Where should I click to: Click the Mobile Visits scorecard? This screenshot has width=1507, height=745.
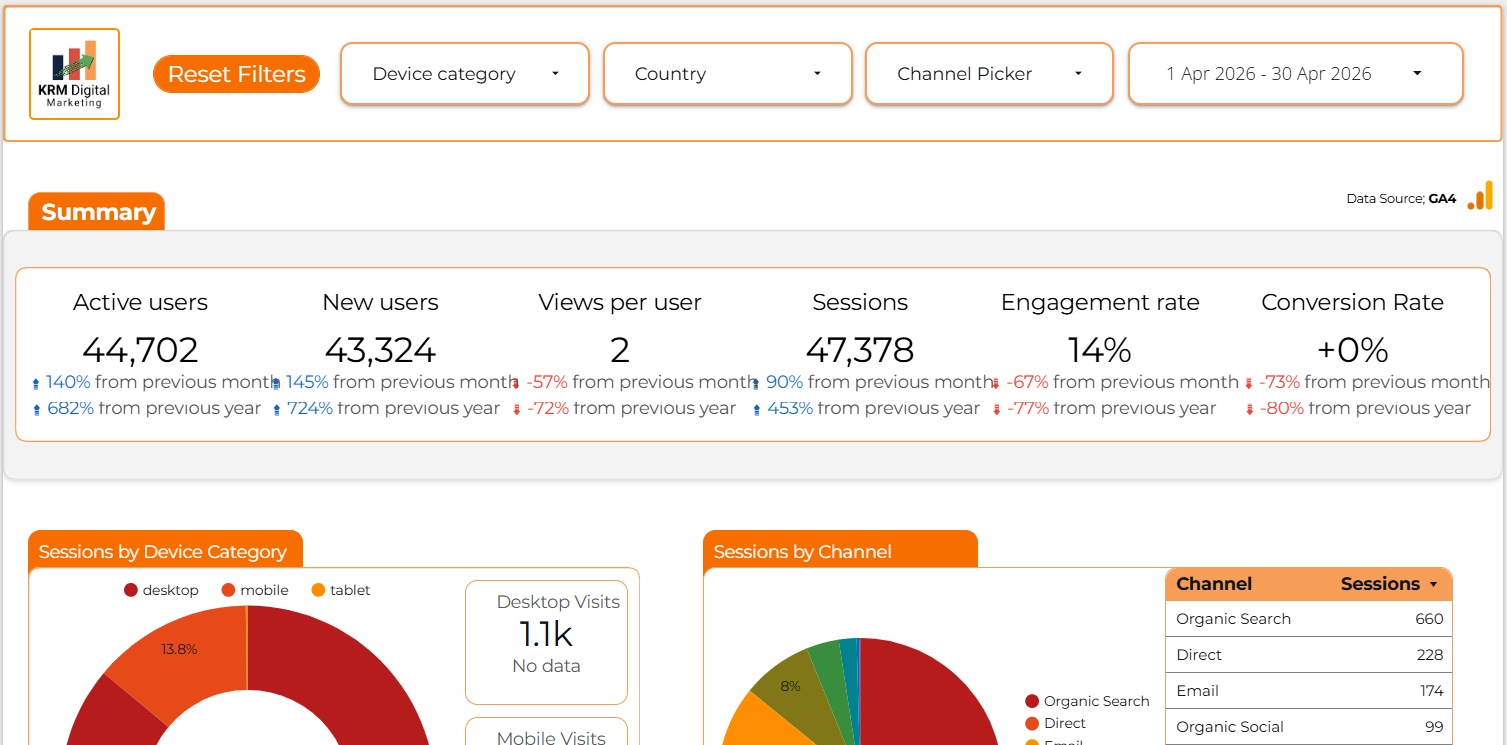(x=546, y=732)
